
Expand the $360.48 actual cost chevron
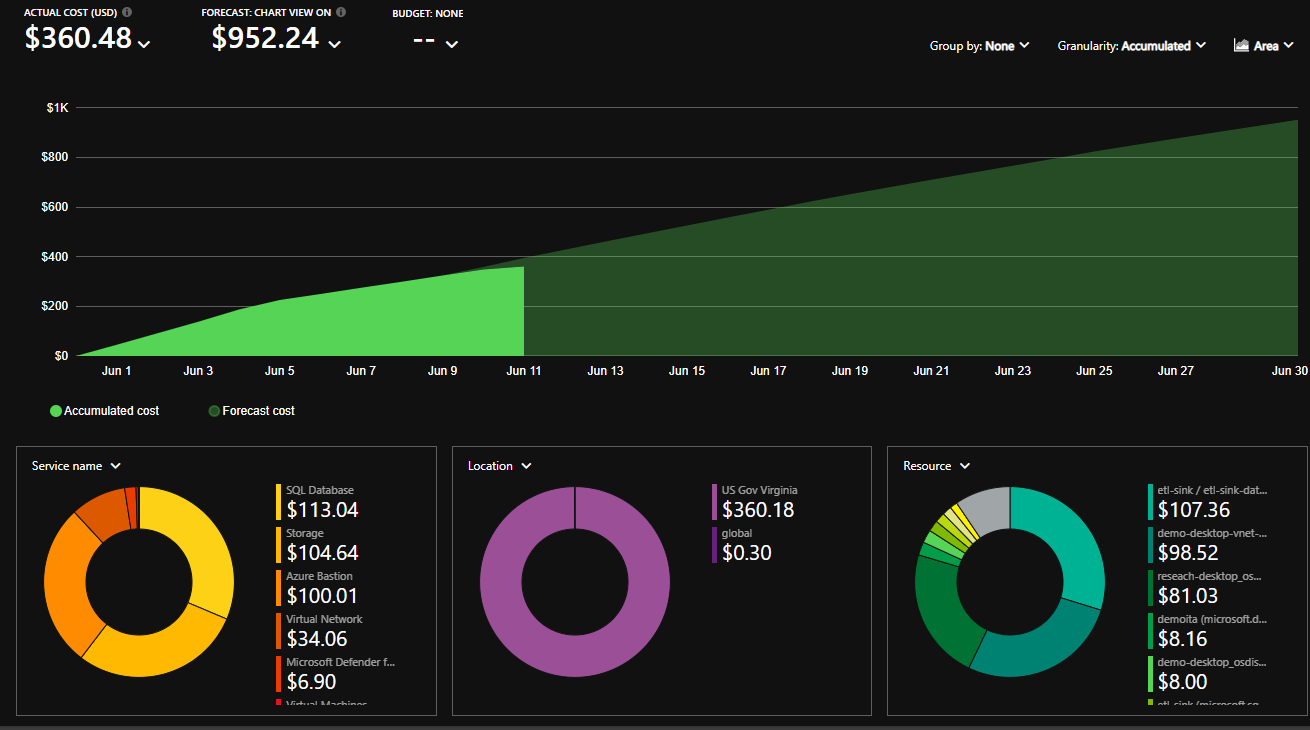144,43
